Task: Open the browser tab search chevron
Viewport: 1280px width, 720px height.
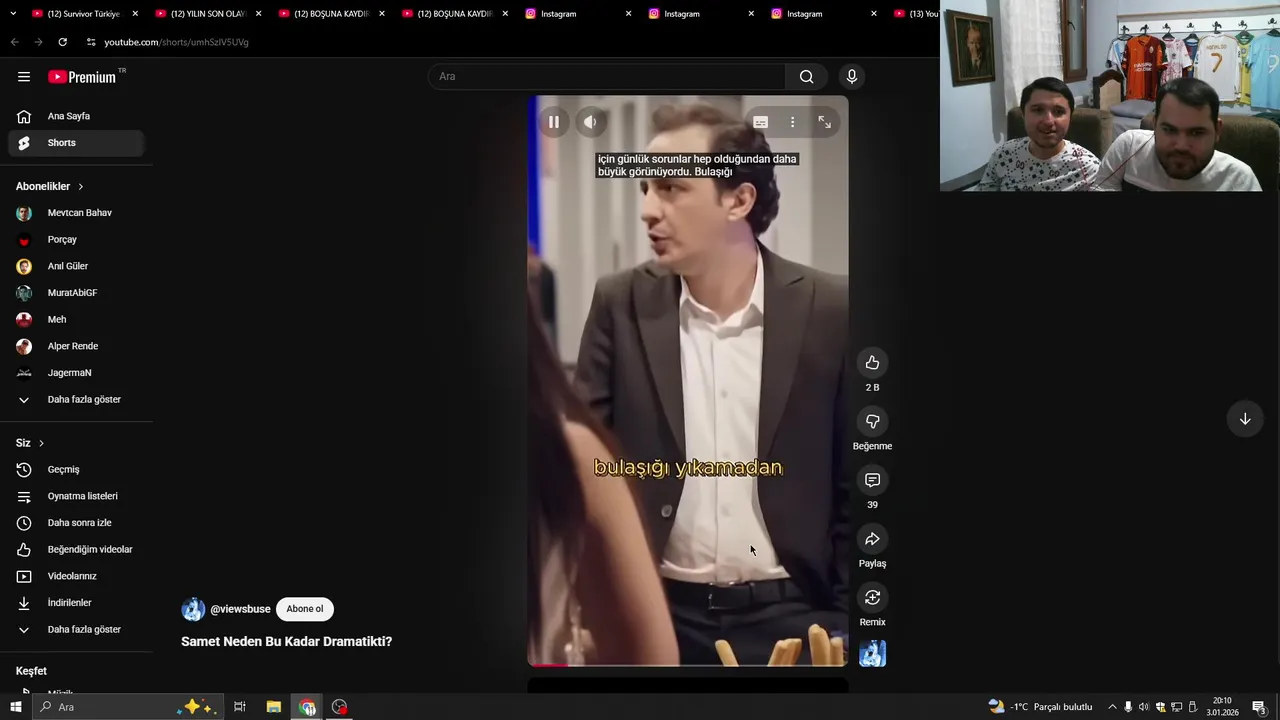Action: point(13,14)
